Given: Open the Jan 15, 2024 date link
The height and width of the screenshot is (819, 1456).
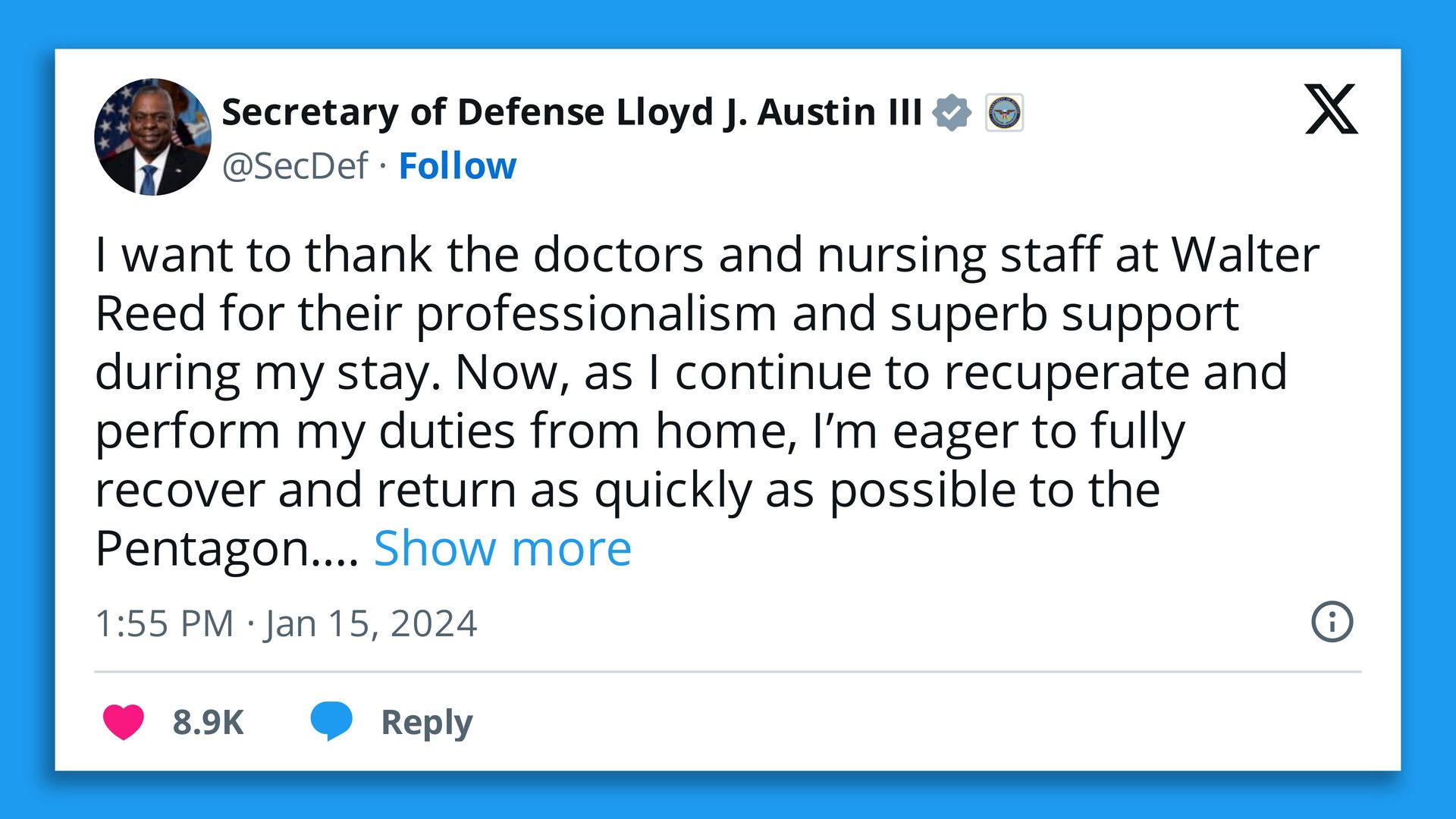Looking at the screenshot, I should coord(370,624).
